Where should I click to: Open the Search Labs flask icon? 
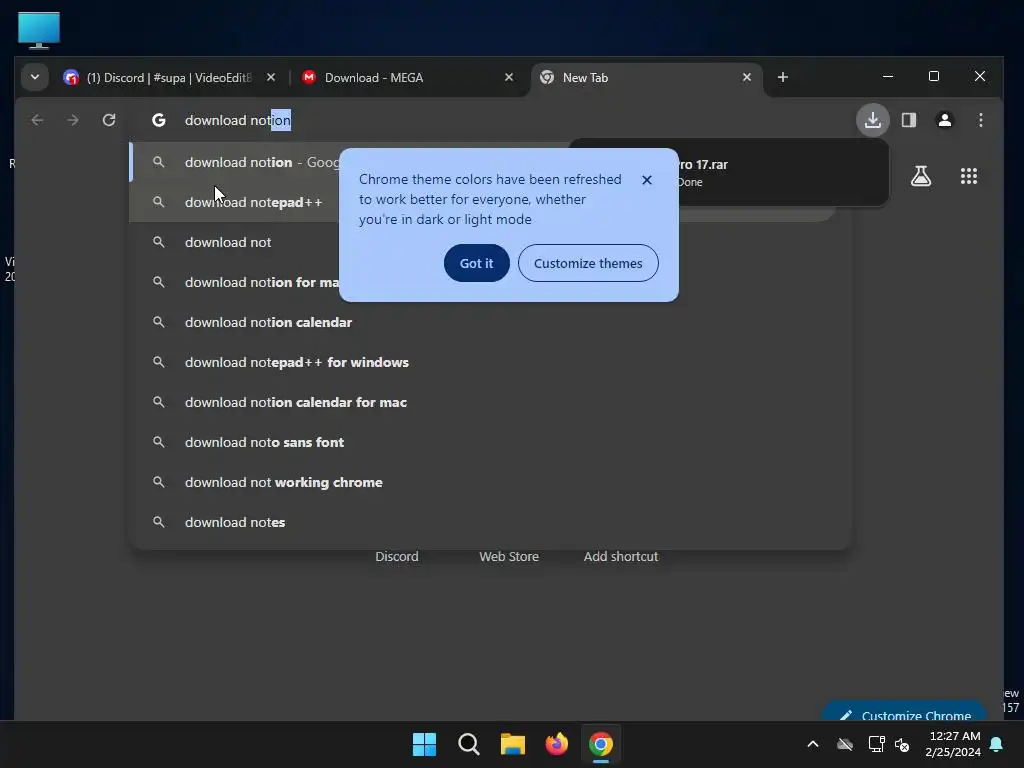tap(921, 176)
